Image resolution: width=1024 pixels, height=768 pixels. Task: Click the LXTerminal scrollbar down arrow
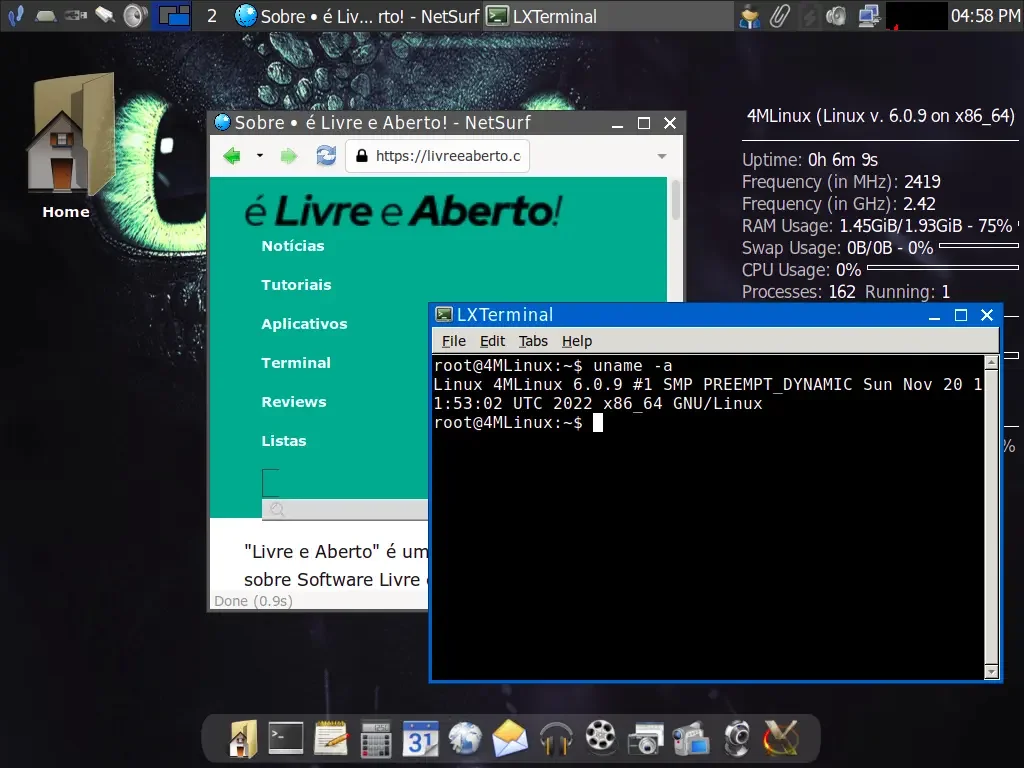[991, 671]
